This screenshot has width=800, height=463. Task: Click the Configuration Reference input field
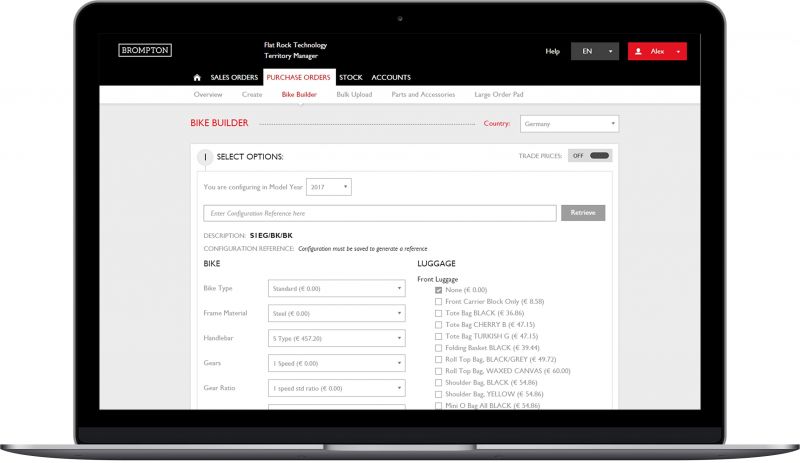[379, 213]
